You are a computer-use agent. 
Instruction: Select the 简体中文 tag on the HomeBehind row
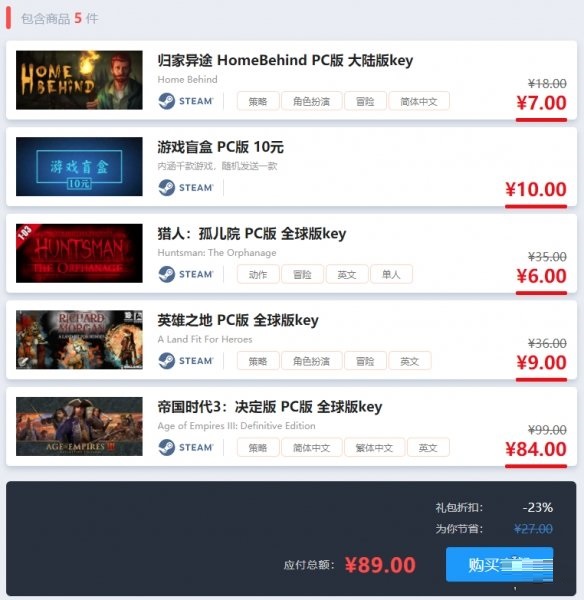(x=419, y=101)
